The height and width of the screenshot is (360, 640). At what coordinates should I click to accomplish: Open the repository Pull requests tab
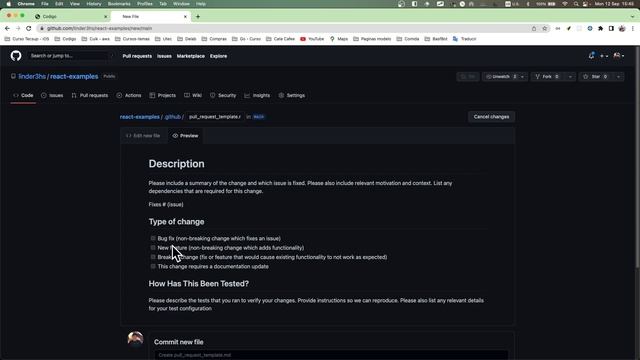coord(90,96)
